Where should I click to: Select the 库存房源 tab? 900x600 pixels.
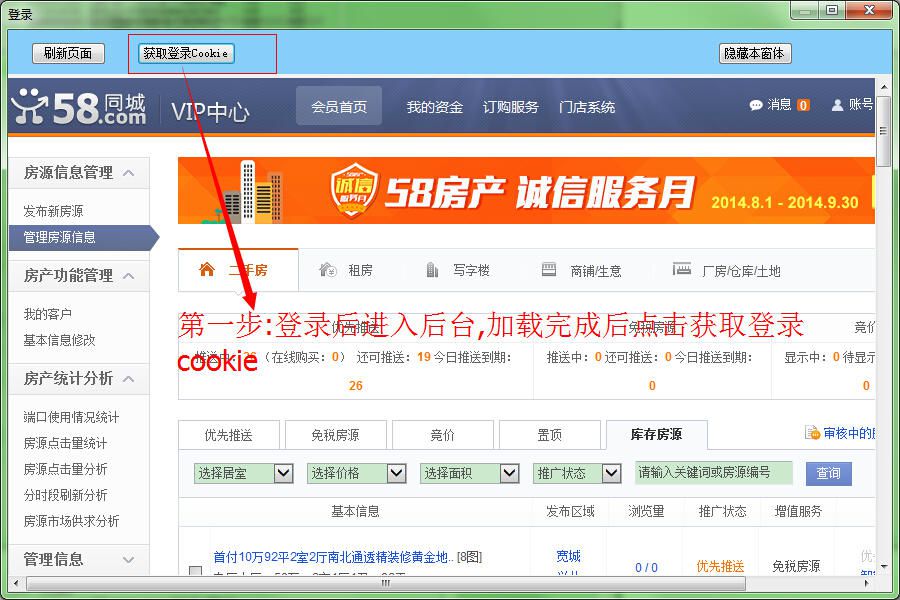pos(657,435)
